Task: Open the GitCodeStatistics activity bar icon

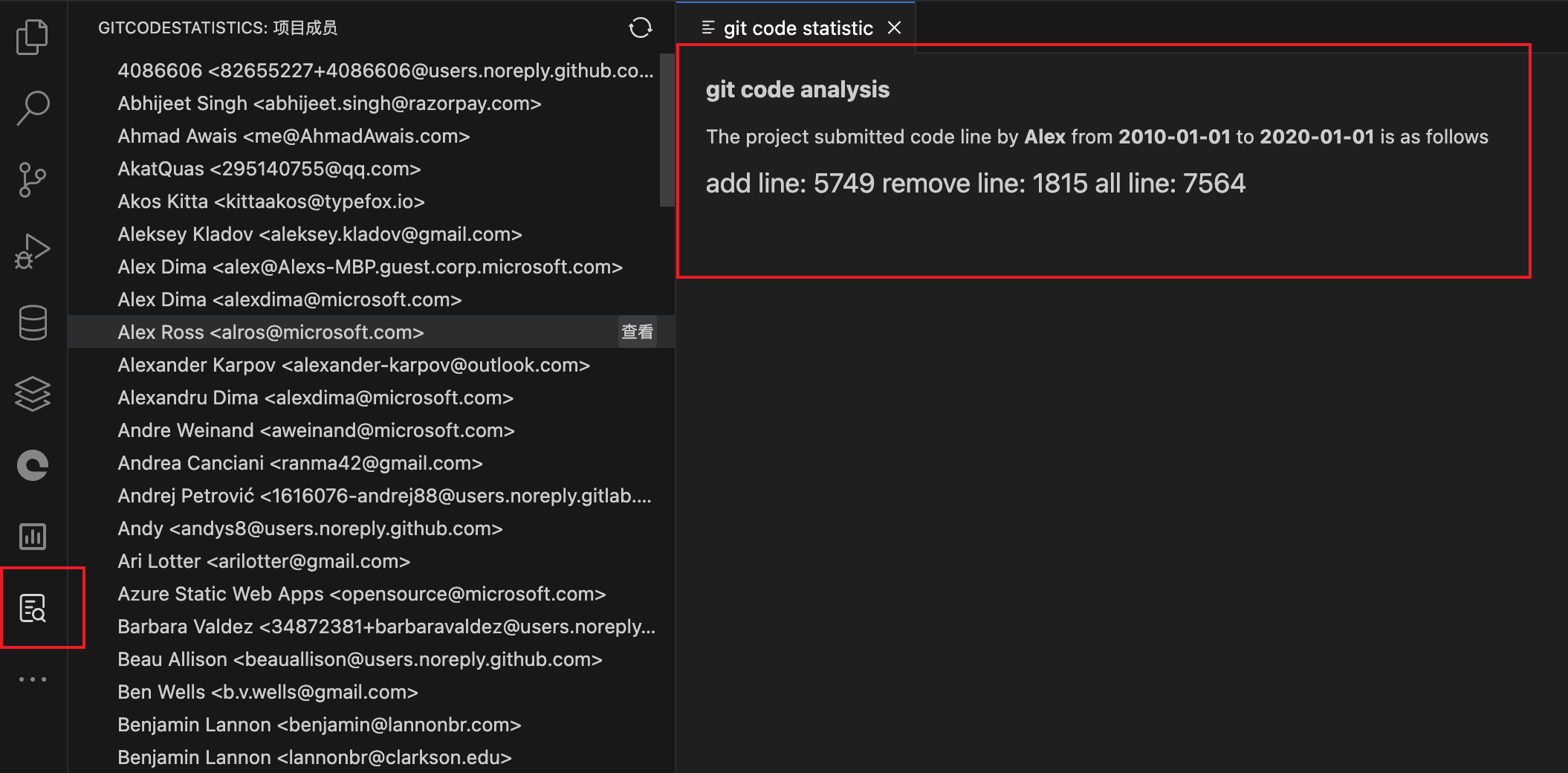Action: click(33, 608)
